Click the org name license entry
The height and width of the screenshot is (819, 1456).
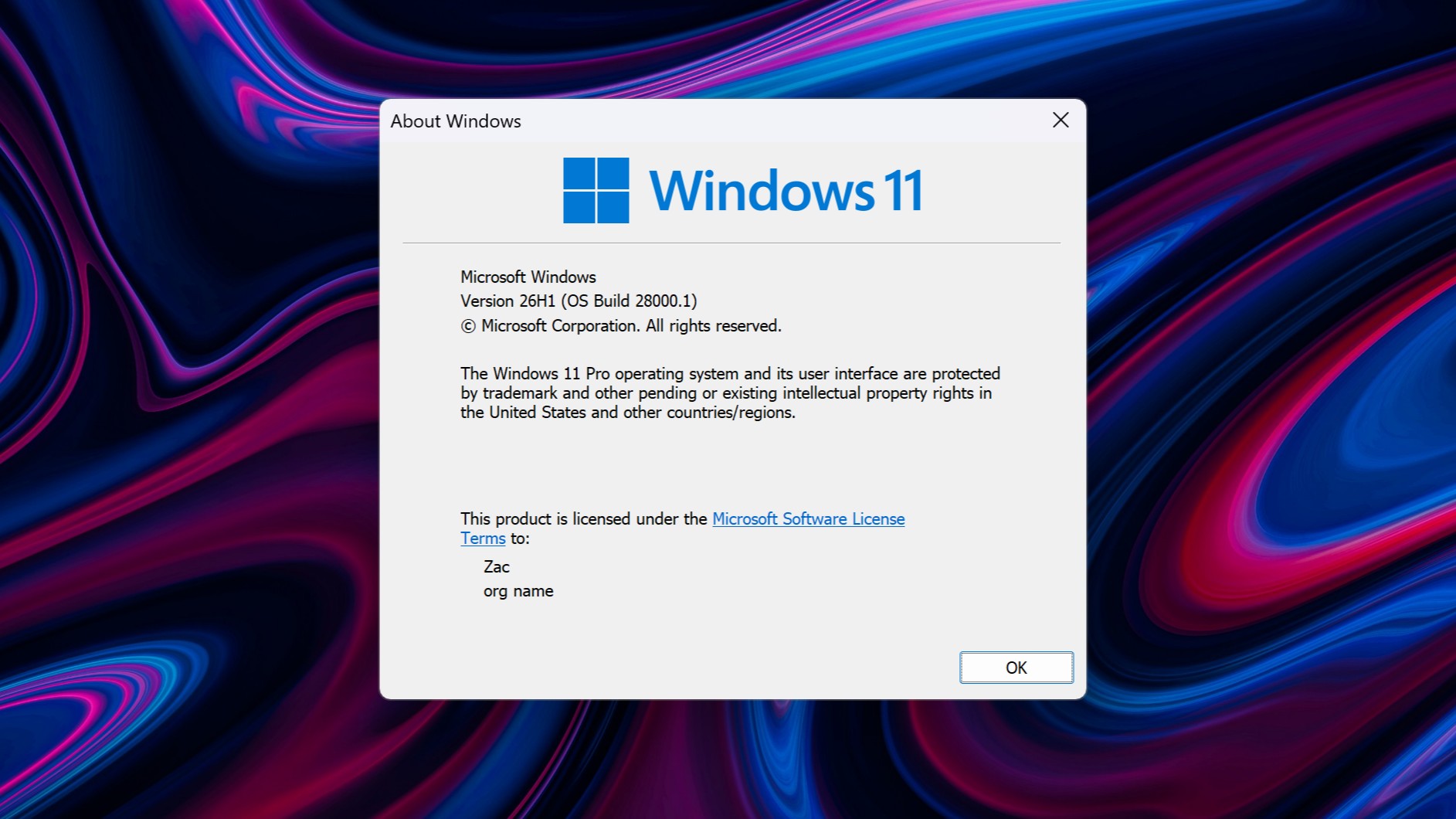click(x=518, y=591)
